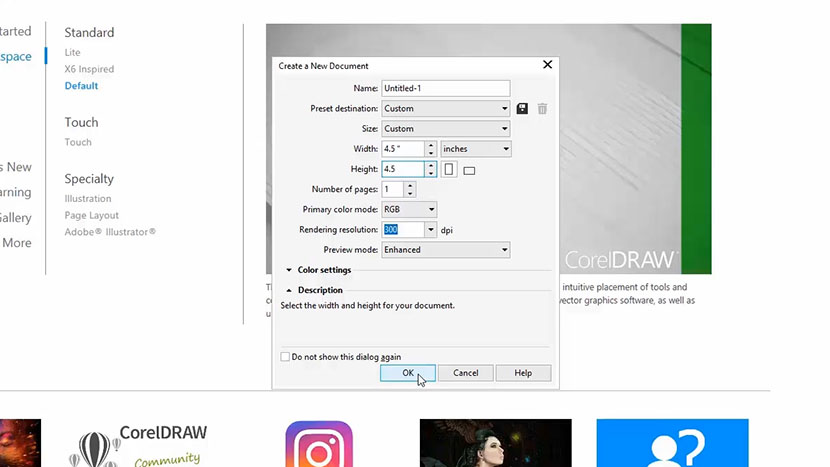Select the Lite workspace option
The image size is (830, 467).
pyautogui.click(x=73, y=52)
